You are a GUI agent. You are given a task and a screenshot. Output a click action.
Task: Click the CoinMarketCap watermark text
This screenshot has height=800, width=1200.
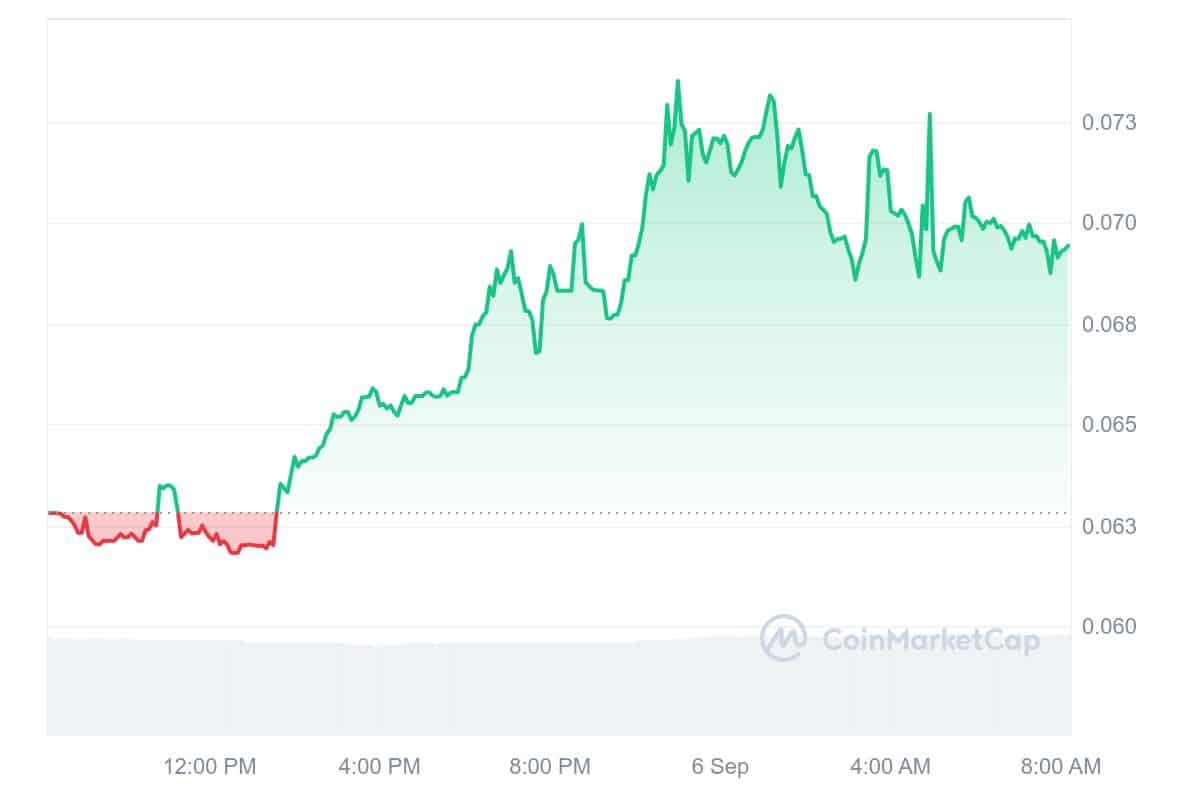click(931, 640)
